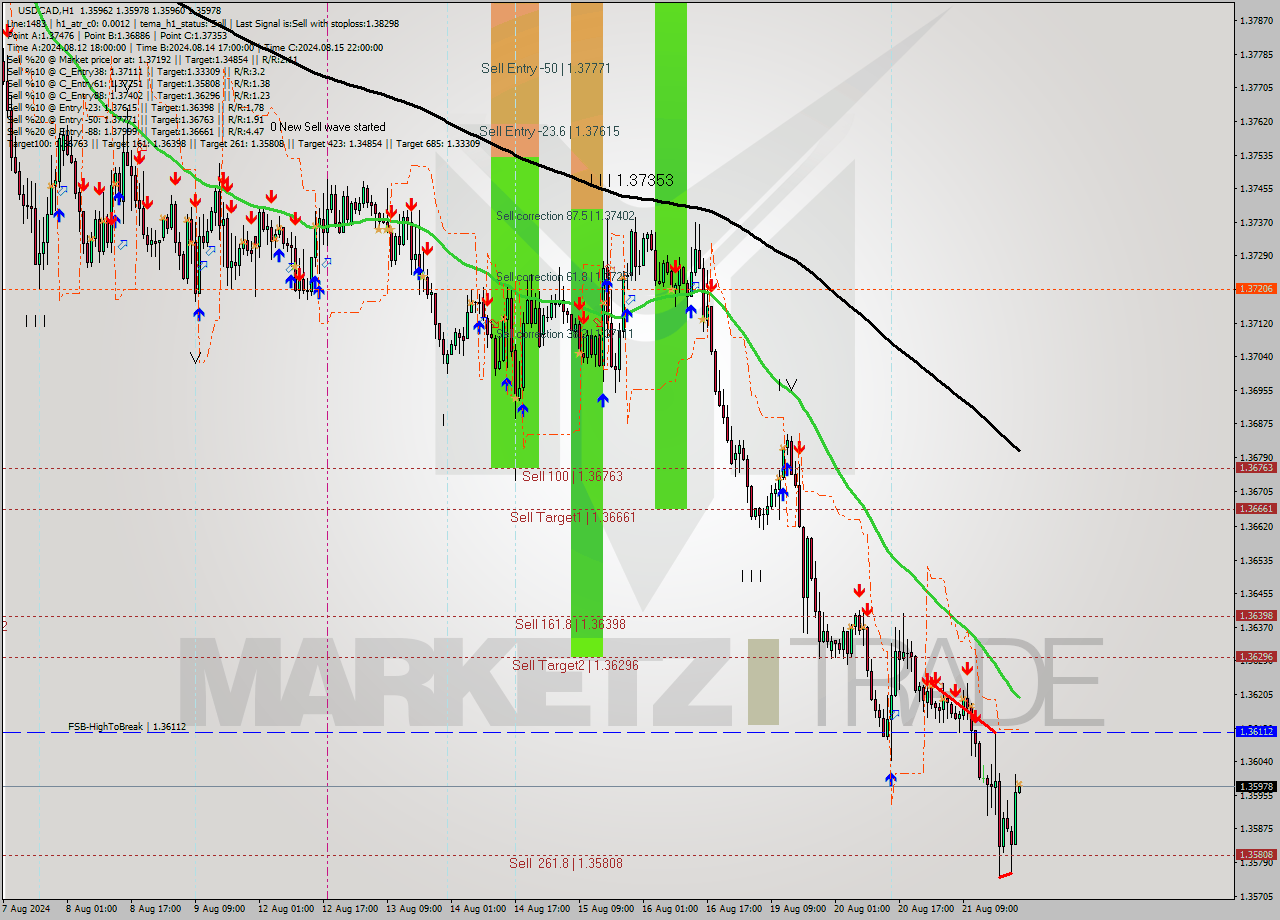Click the 'Sell correction 87.5 | 1.37402' label

565,215
